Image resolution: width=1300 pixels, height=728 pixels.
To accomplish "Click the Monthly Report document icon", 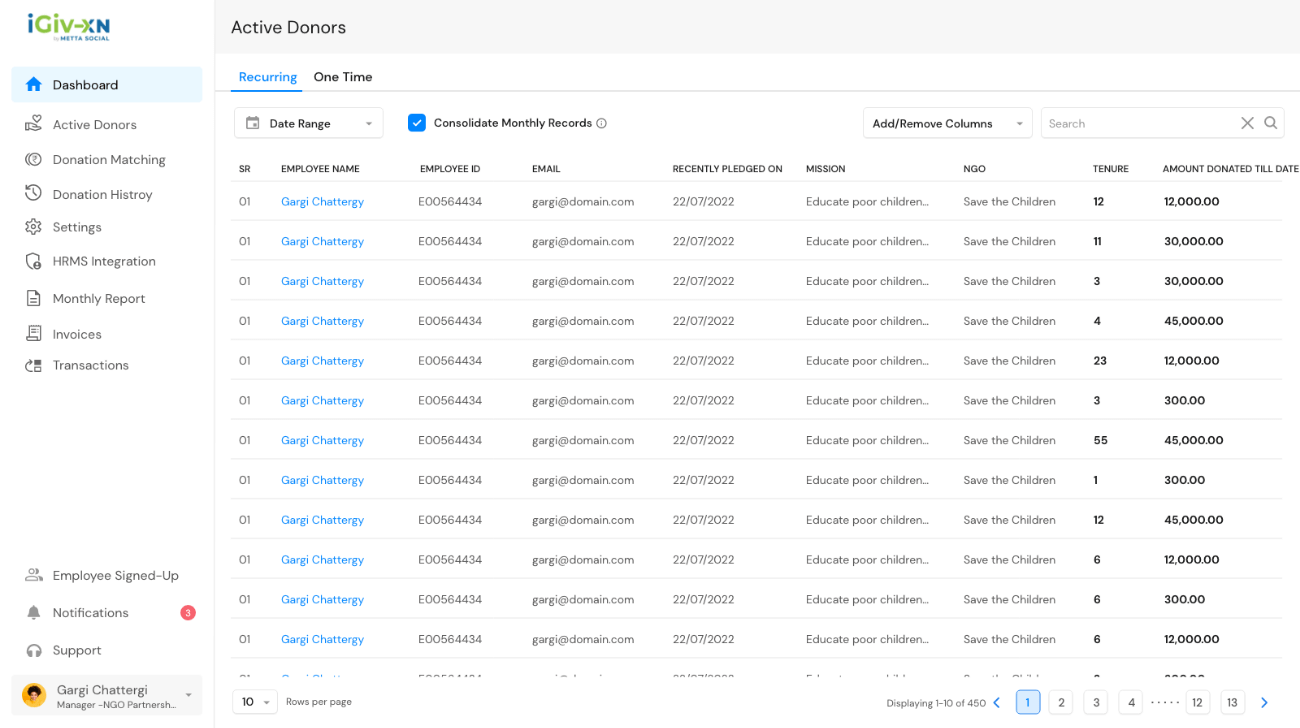I will (34, 298).
